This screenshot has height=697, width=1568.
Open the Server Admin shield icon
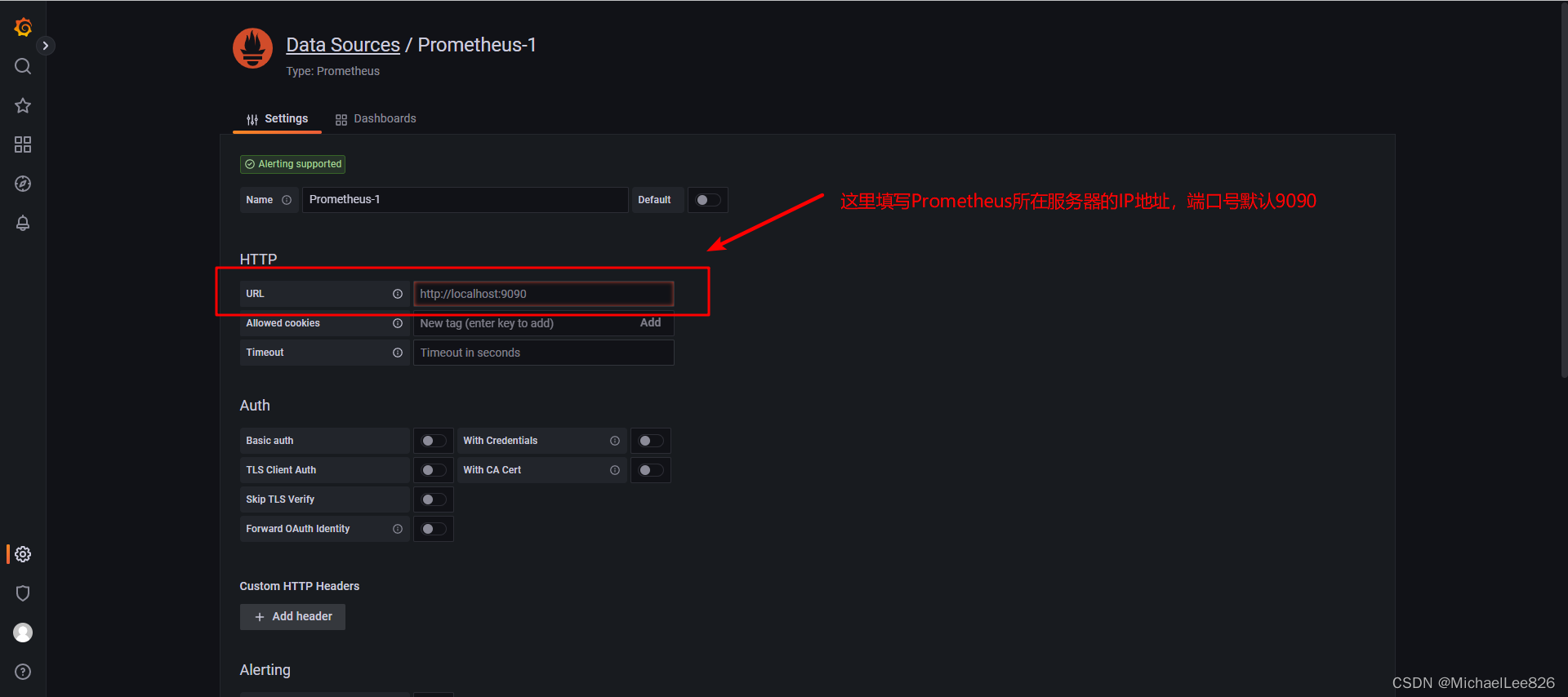tap(23, 593)
